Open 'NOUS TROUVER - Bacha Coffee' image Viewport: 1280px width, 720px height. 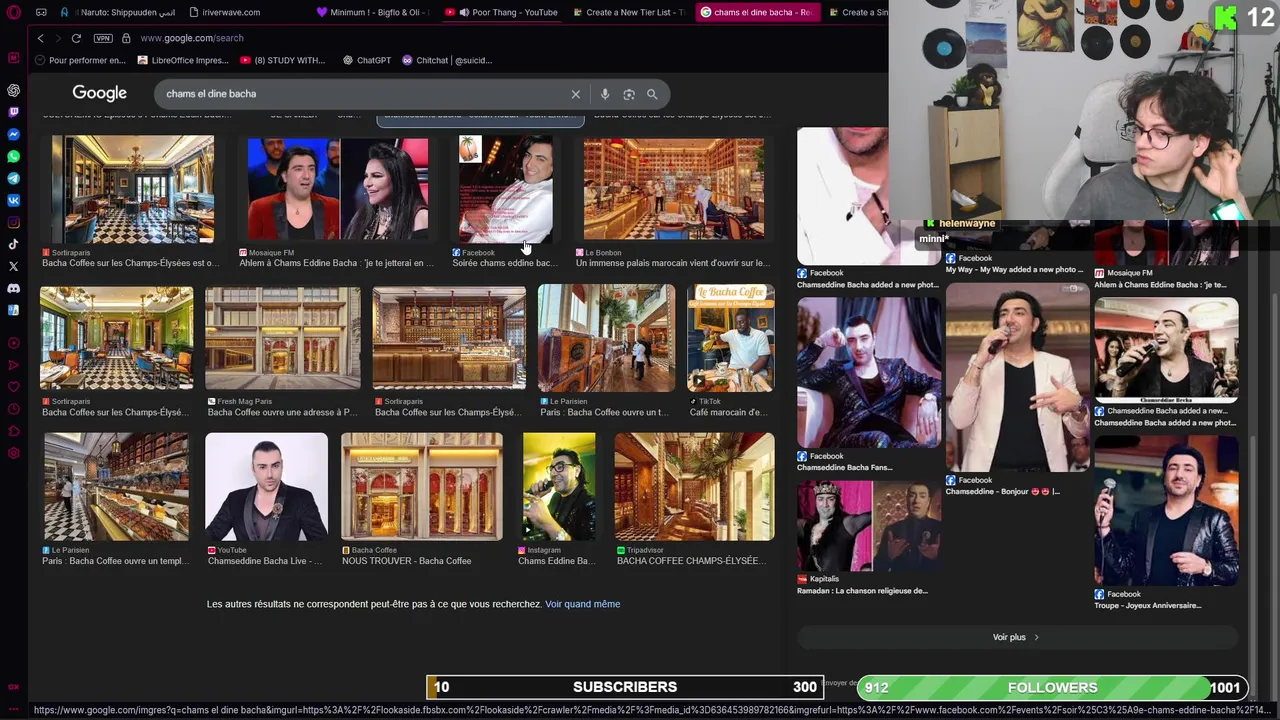(x=422, y=487)
